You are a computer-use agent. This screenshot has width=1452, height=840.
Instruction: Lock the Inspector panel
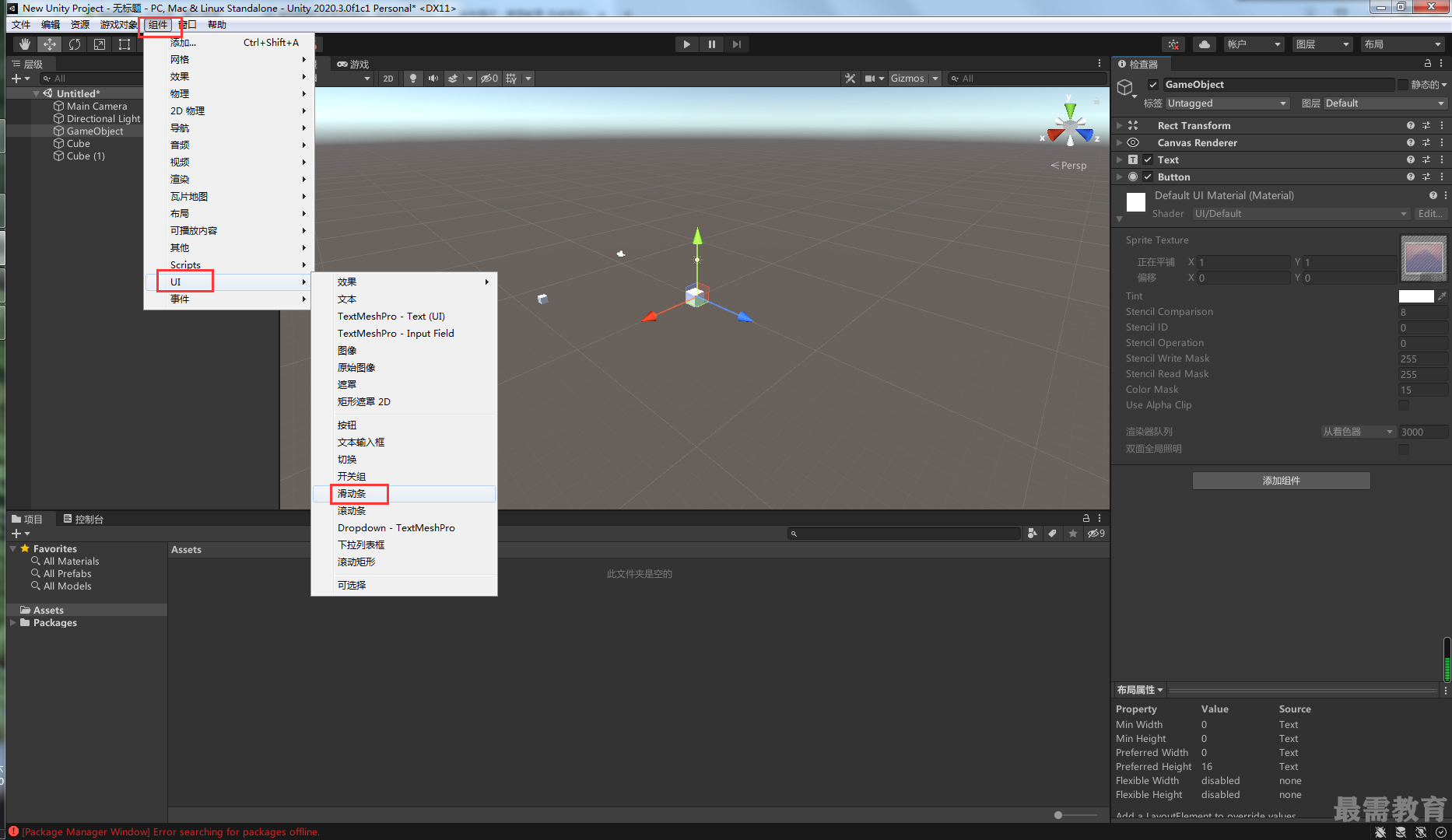click(x=1428, y=64)
